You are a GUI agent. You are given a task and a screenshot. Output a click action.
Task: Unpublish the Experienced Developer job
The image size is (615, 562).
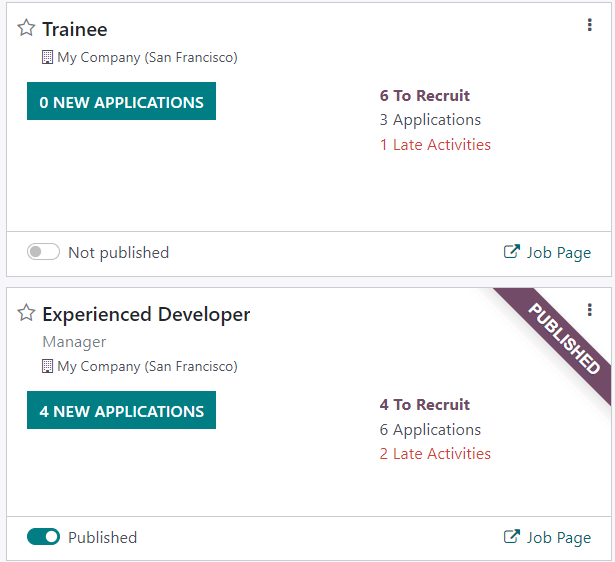(43, 537)
